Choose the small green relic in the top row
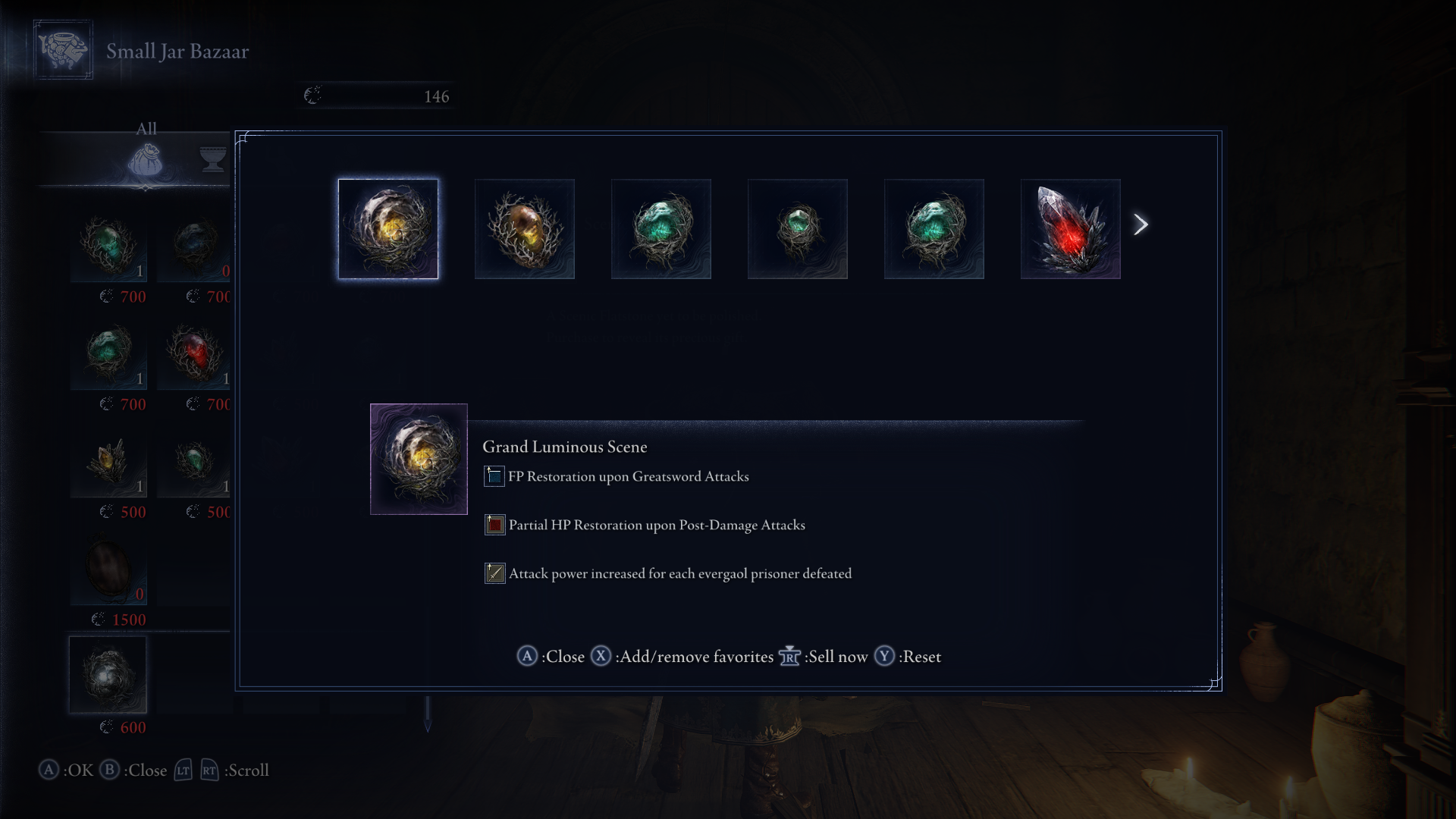 point(797,229)
